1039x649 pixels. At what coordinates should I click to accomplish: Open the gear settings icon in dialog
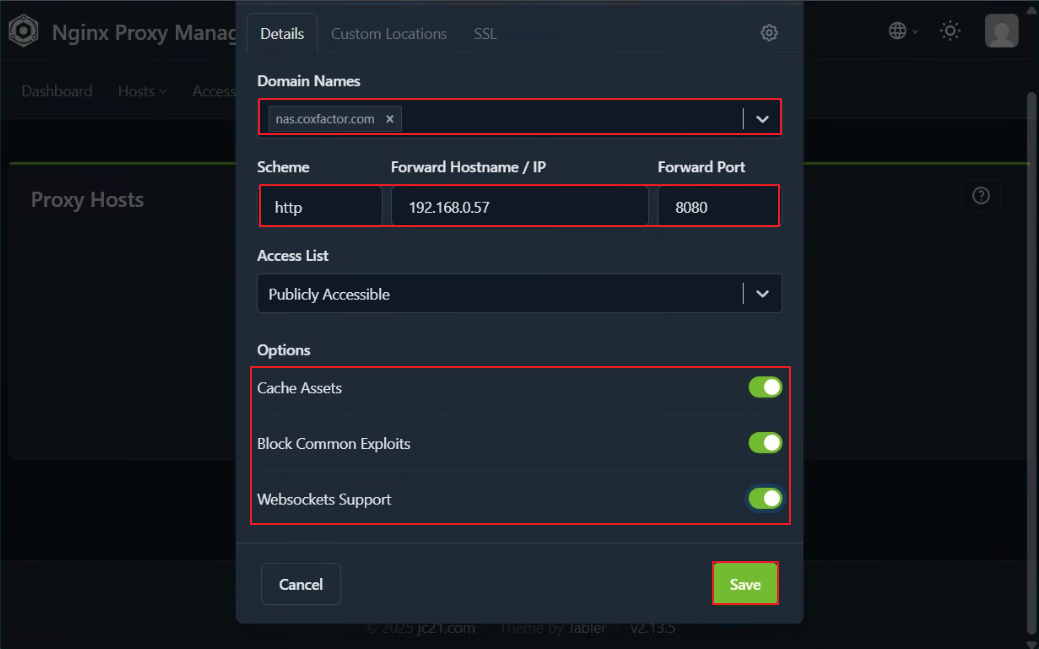769,32
